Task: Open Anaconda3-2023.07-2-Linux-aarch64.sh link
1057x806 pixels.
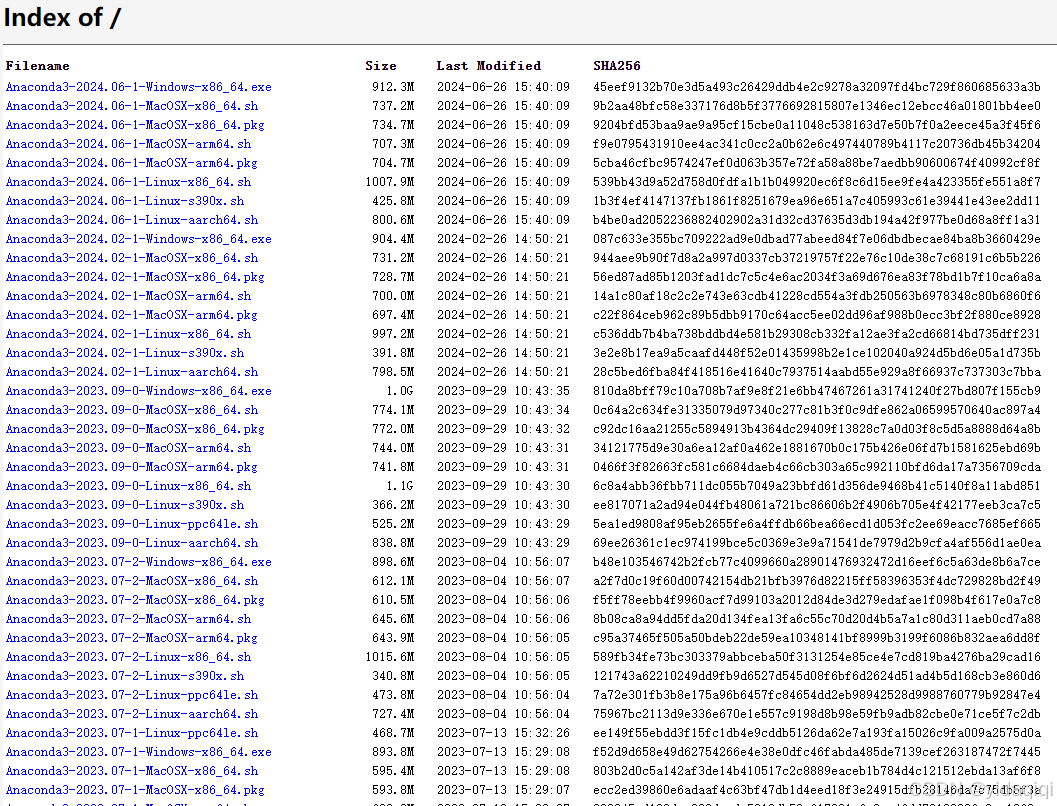Action: [x=131, y=714]
